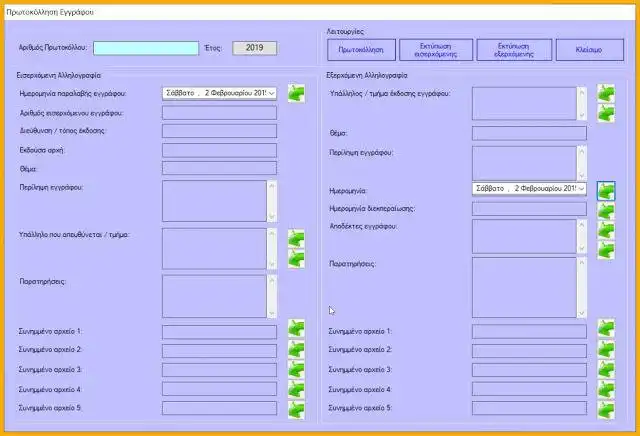This screenshot has width=640, height=436.
Task: Click into outgoing Περίληψη εγγράφου text area
Action: (524, 163)
